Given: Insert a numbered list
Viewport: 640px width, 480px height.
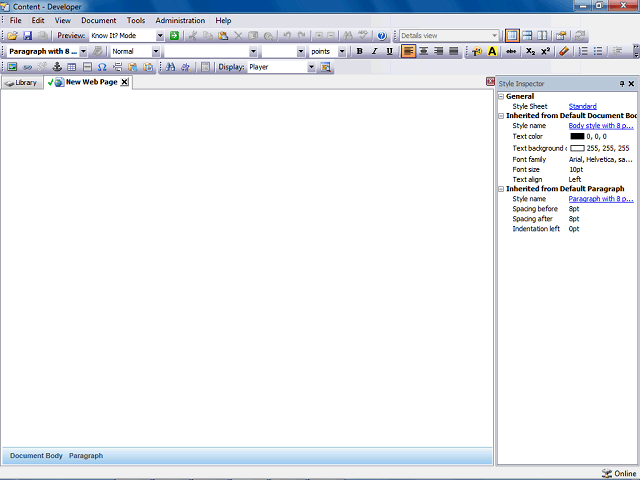Looking at the screenshot, I should click(x=584, y=51).
